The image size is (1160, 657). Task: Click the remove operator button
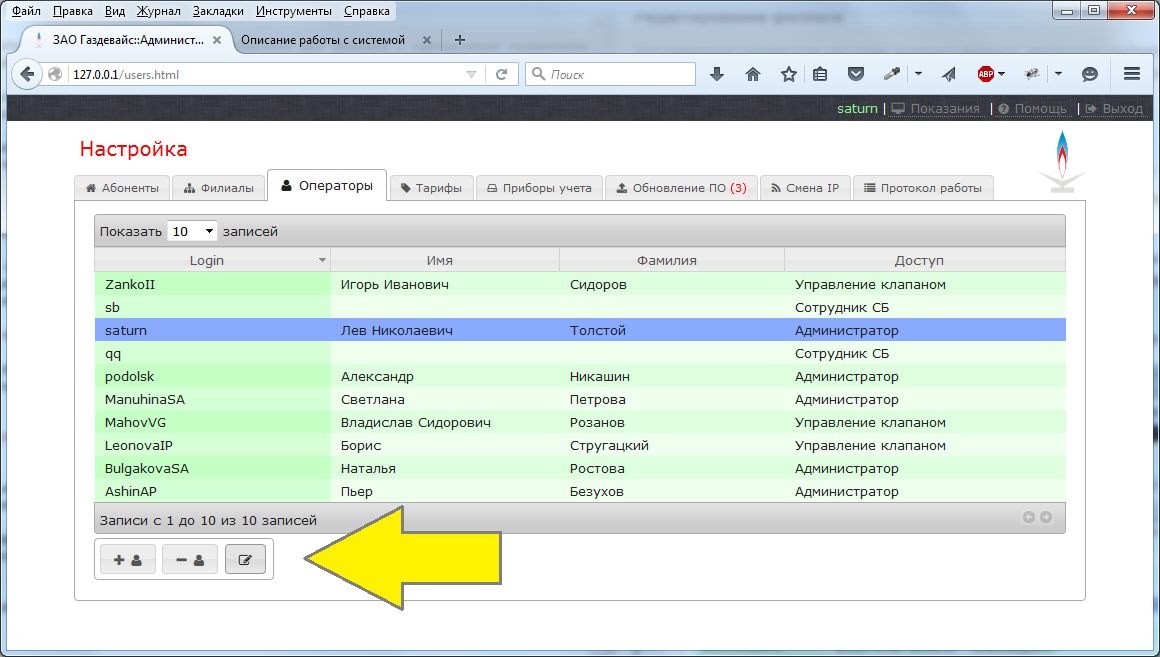coord(190,561)
